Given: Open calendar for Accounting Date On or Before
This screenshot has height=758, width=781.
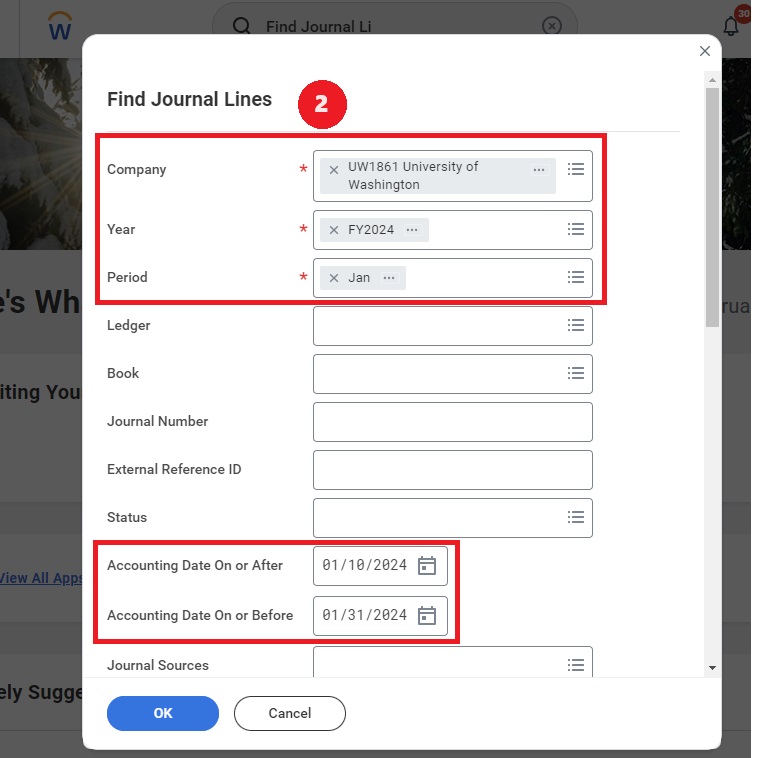Looking at the screenshot, I should pyautogui.click(x=427, y=615).
